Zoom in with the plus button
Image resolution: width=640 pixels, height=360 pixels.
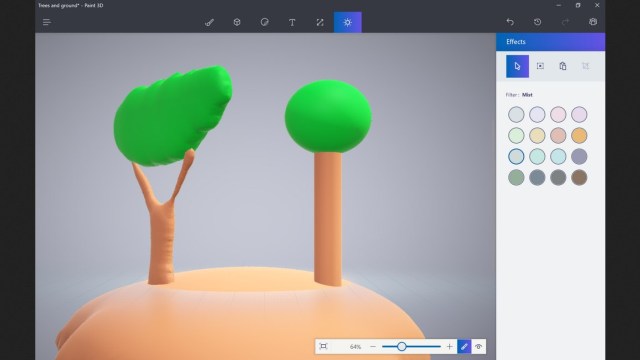coord(449,347)
